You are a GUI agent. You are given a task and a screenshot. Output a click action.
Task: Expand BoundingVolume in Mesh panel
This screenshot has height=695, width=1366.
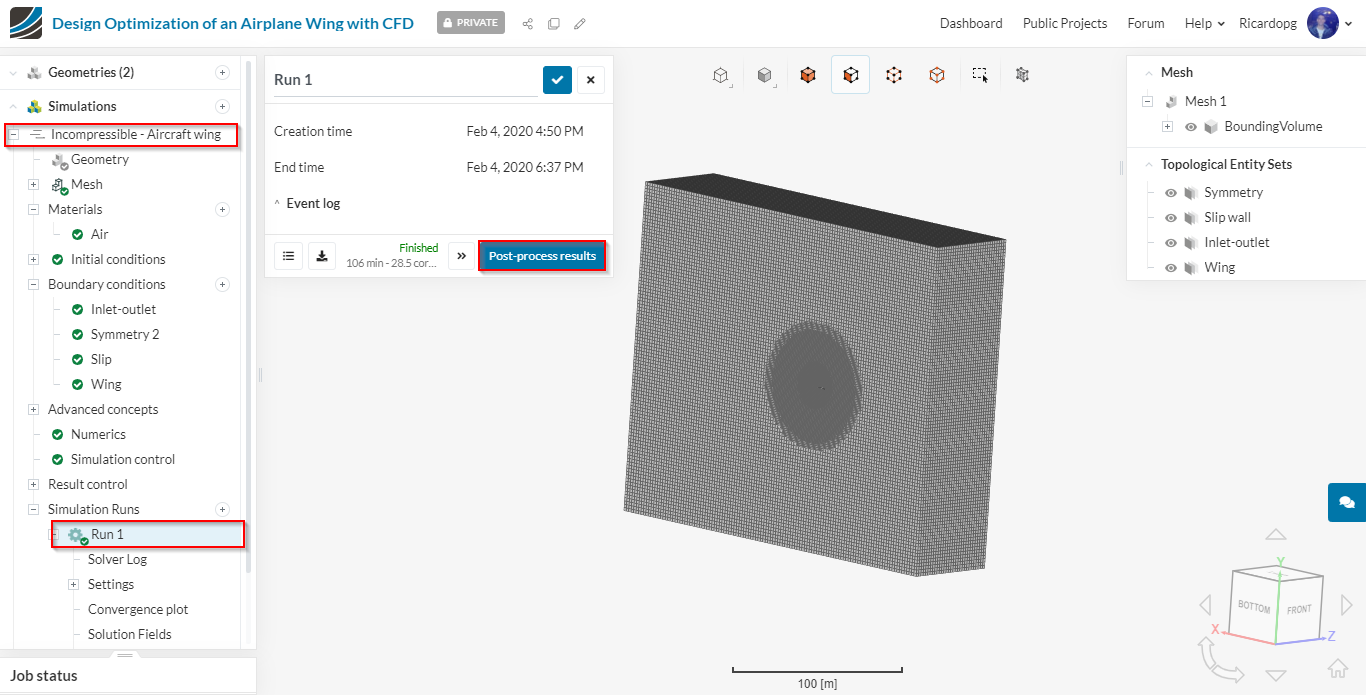coord(1167,127)
